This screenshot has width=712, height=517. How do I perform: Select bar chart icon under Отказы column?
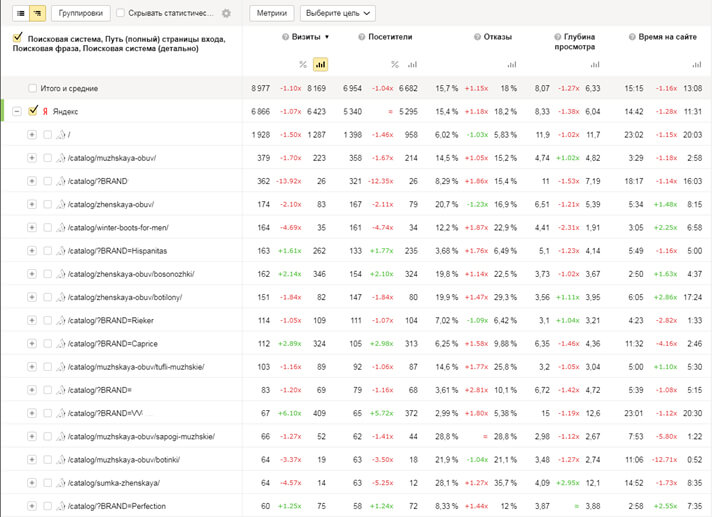pyautogui.click(x=512, y=64)
